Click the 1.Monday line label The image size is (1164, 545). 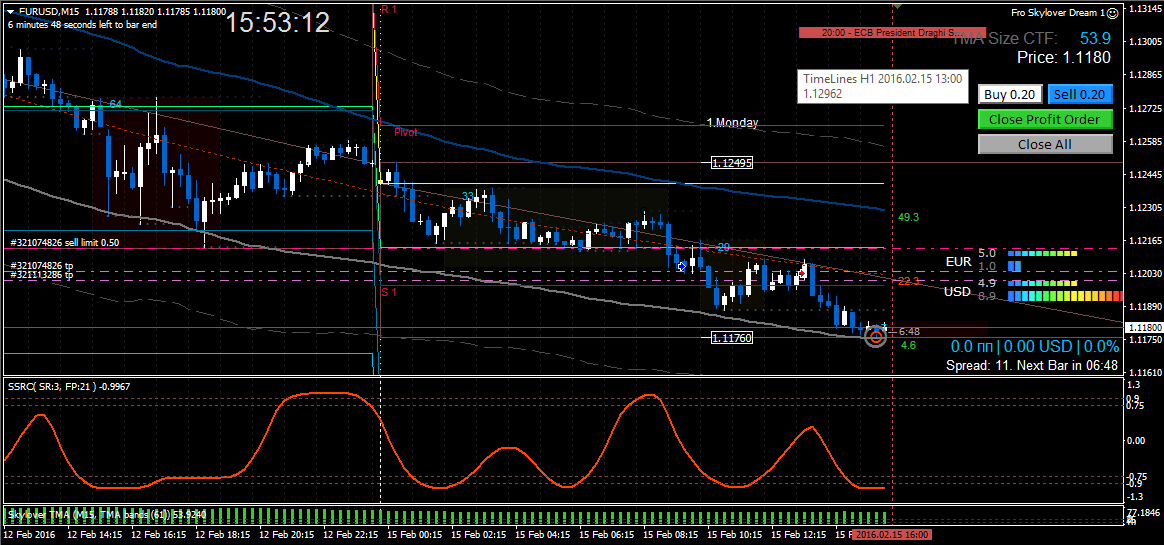732,123
